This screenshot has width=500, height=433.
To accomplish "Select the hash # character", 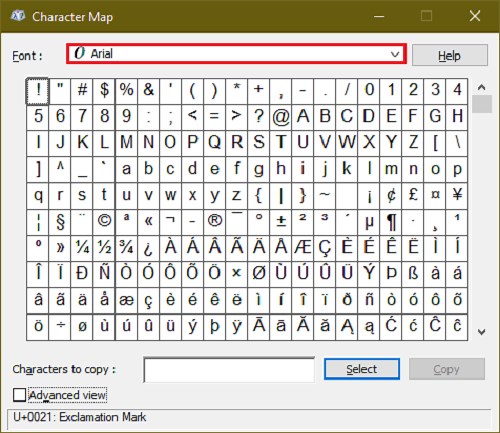I will pos(82,91).
